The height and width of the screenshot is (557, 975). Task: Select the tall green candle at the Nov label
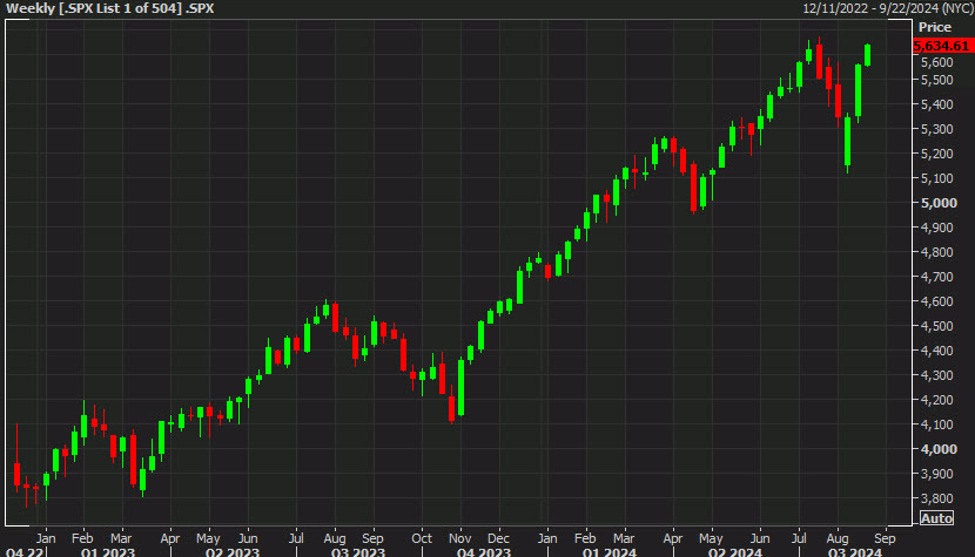(x=461, y=387)
